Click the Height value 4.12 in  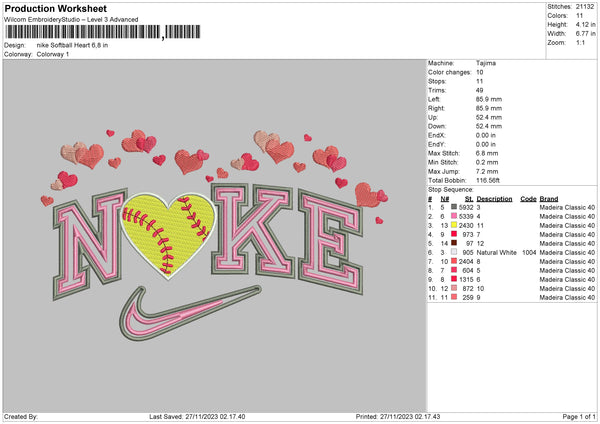[x=585, y=24]
